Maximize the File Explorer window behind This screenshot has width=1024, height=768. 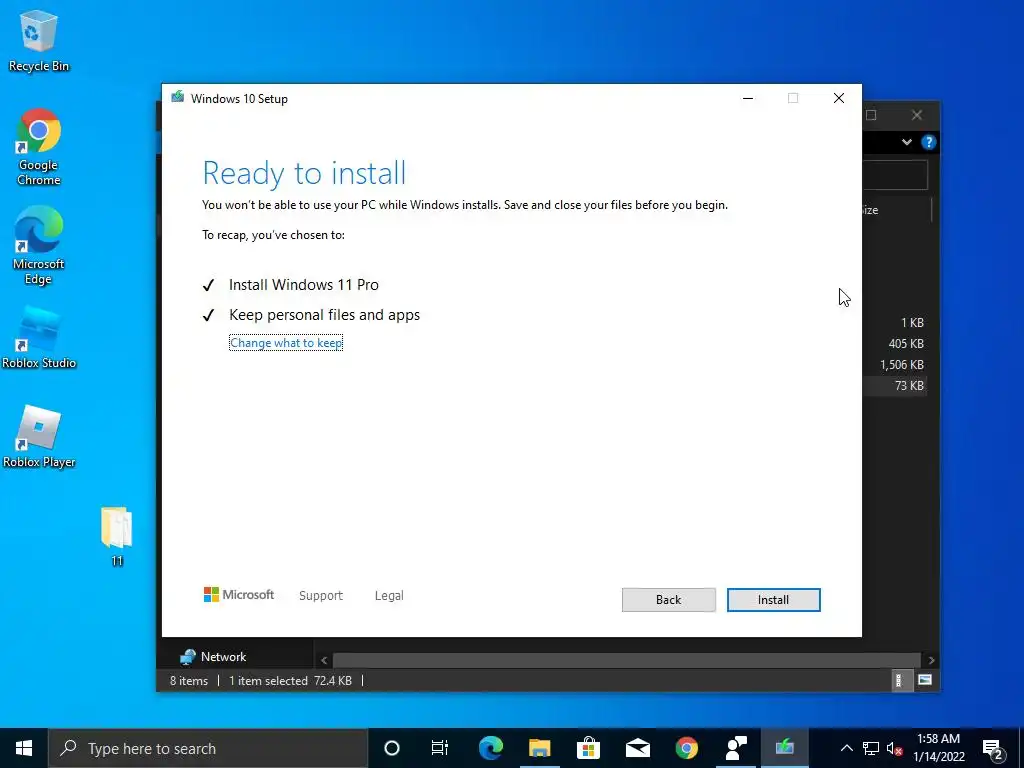(871, 115)
